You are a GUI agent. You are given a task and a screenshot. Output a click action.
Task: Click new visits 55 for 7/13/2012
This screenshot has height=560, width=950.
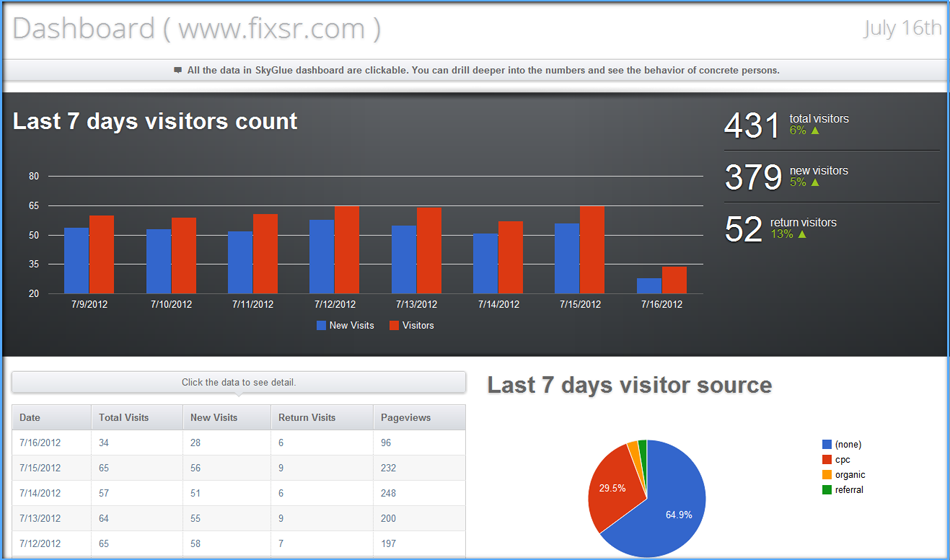195,519
